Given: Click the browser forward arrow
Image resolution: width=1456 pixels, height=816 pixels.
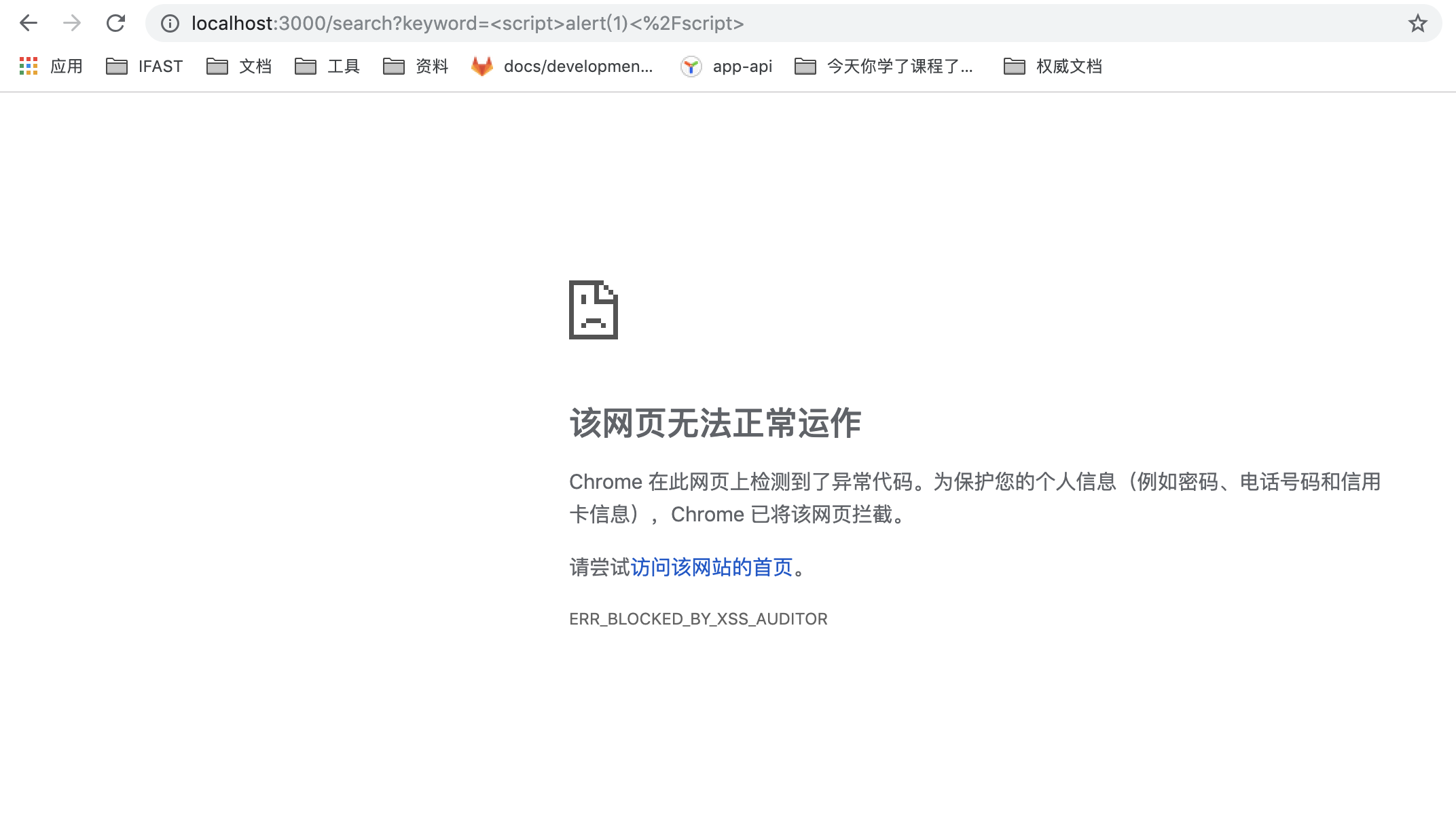Looking at the screenshot, I should (x=71, y=24).
